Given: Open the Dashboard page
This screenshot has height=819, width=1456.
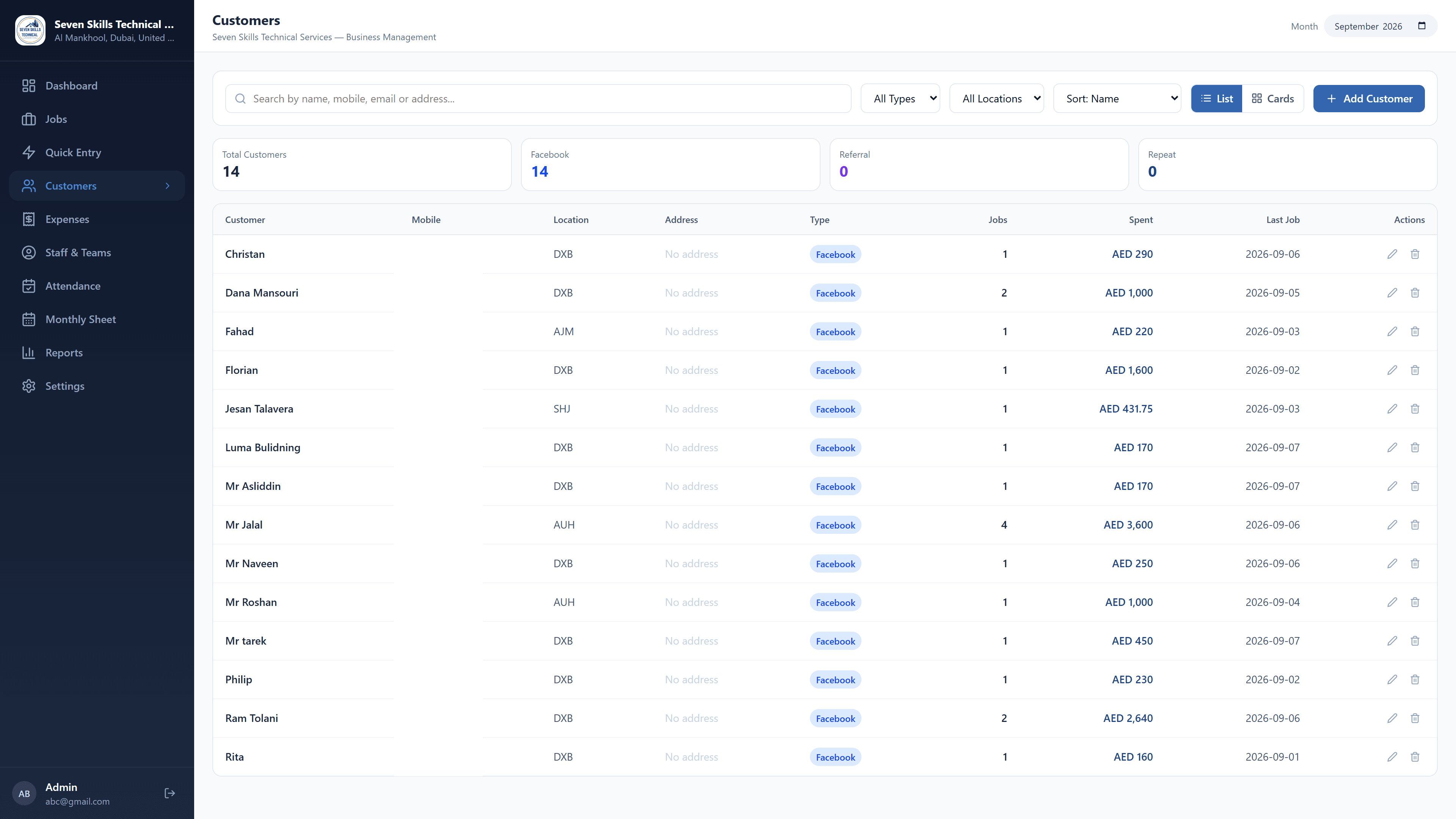Looking at the screenshot, I should point(97,86).
